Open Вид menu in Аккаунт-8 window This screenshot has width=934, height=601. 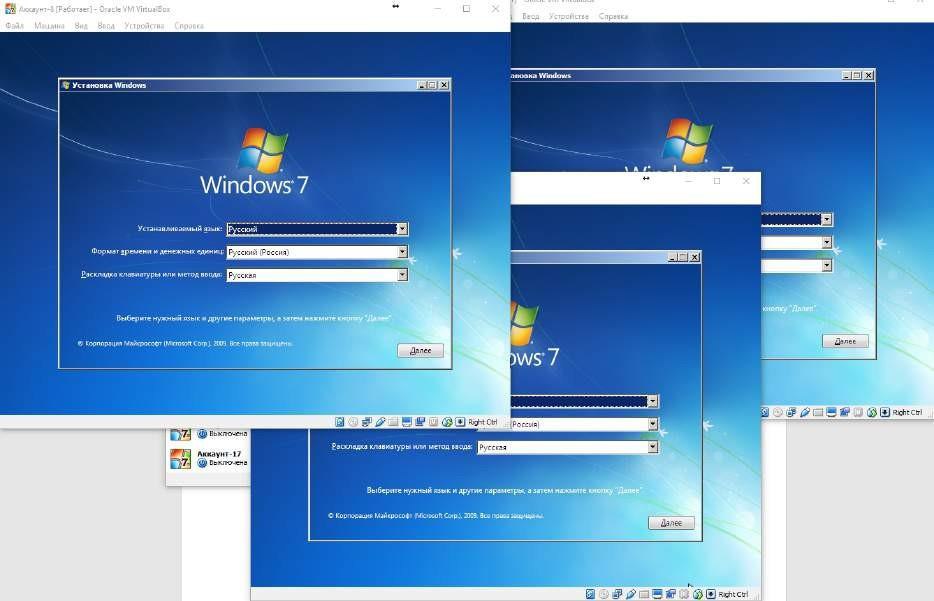point(81,26)
